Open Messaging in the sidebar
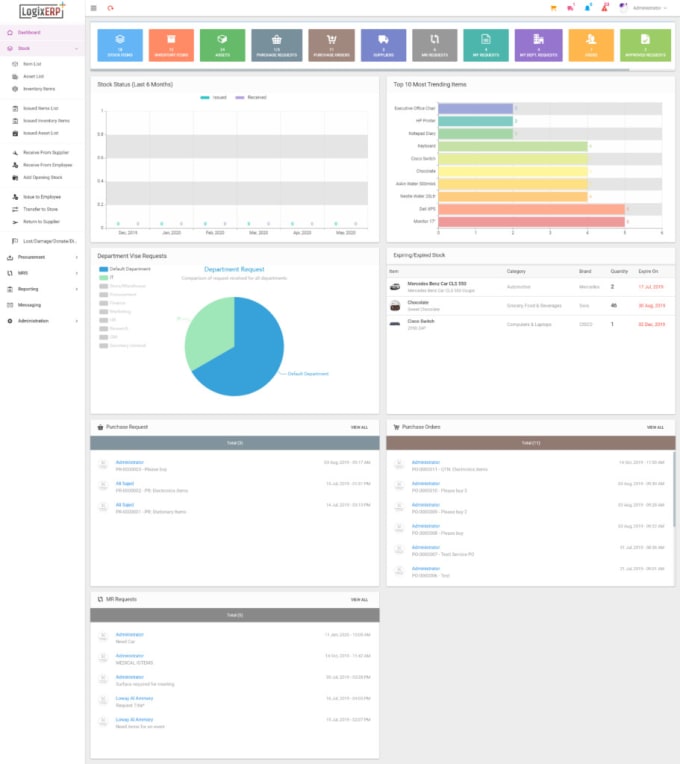The width and height of the screenshot is (680, 764). 42,305
